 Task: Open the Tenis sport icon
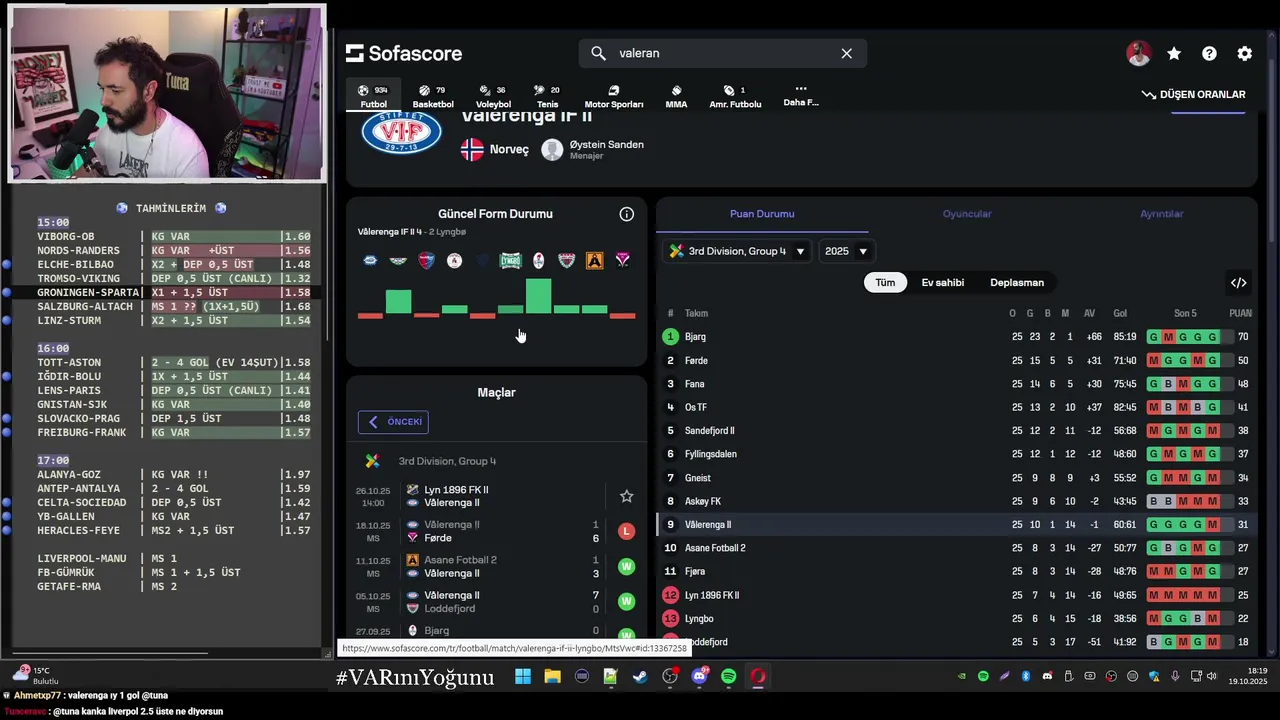547,96
